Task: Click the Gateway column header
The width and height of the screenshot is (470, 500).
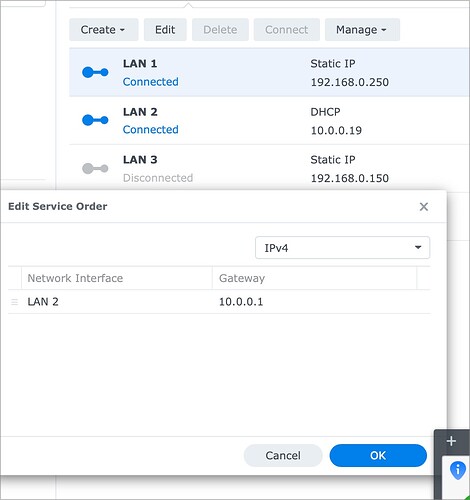Action: tap(314, 278)
